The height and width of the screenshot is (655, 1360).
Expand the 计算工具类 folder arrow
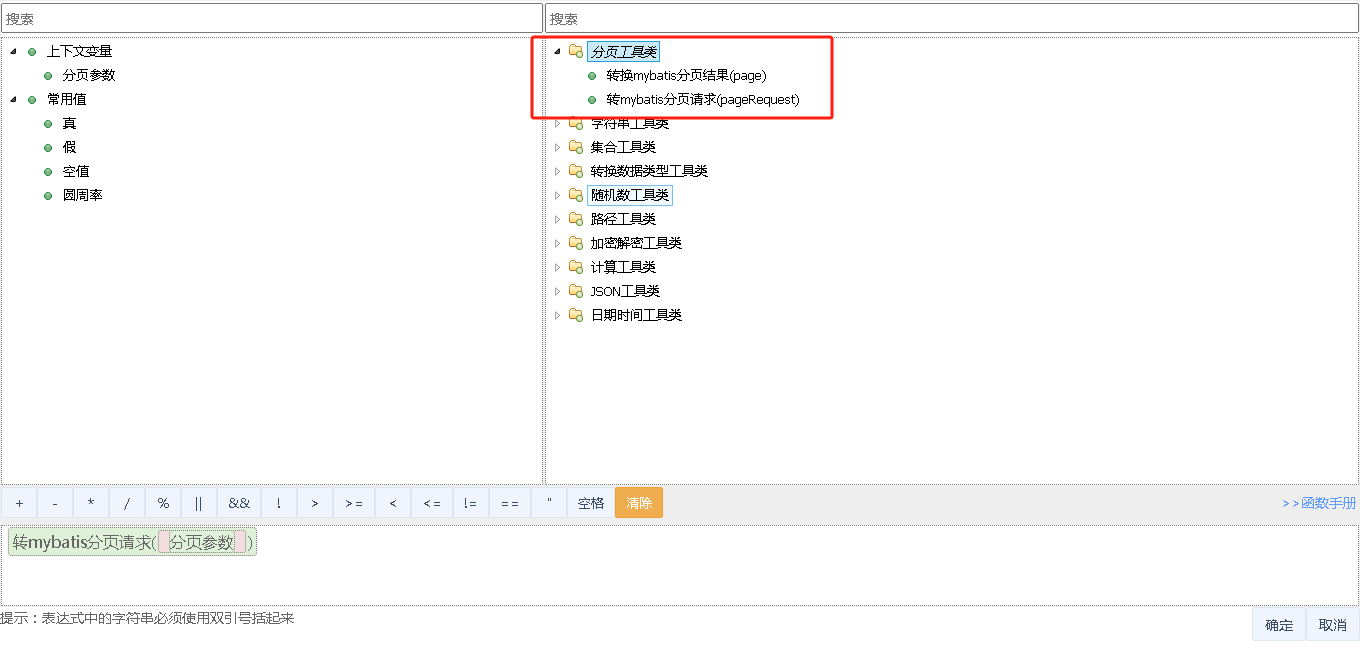[x=558, y=267]
